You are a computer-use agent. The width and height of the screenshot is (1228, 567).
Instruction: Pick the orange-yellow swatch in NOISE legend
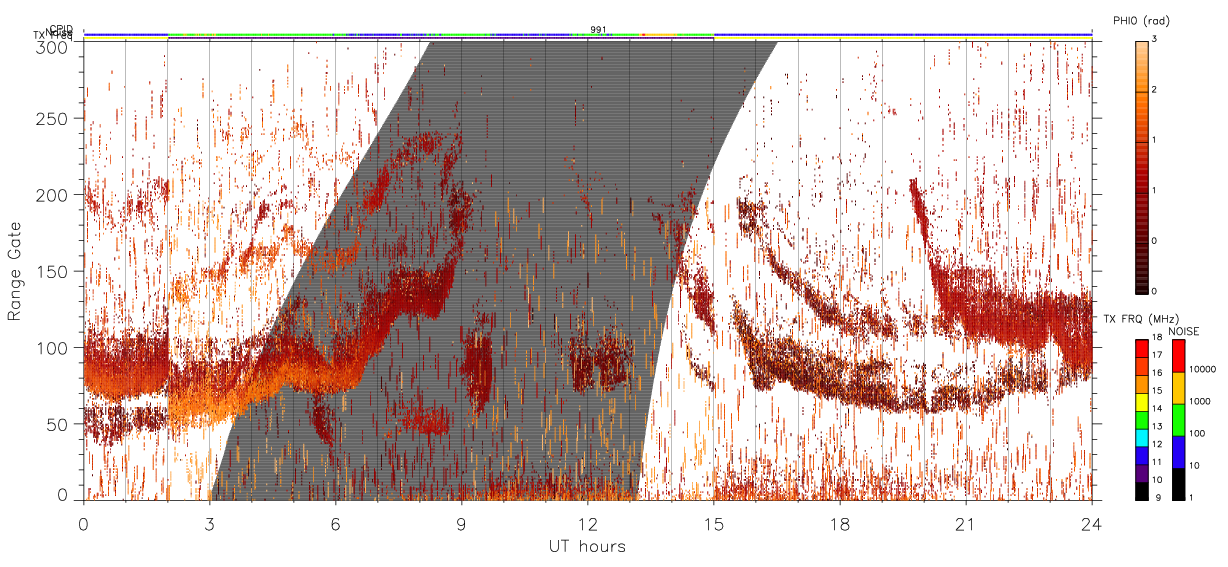tap(1178, 388)
